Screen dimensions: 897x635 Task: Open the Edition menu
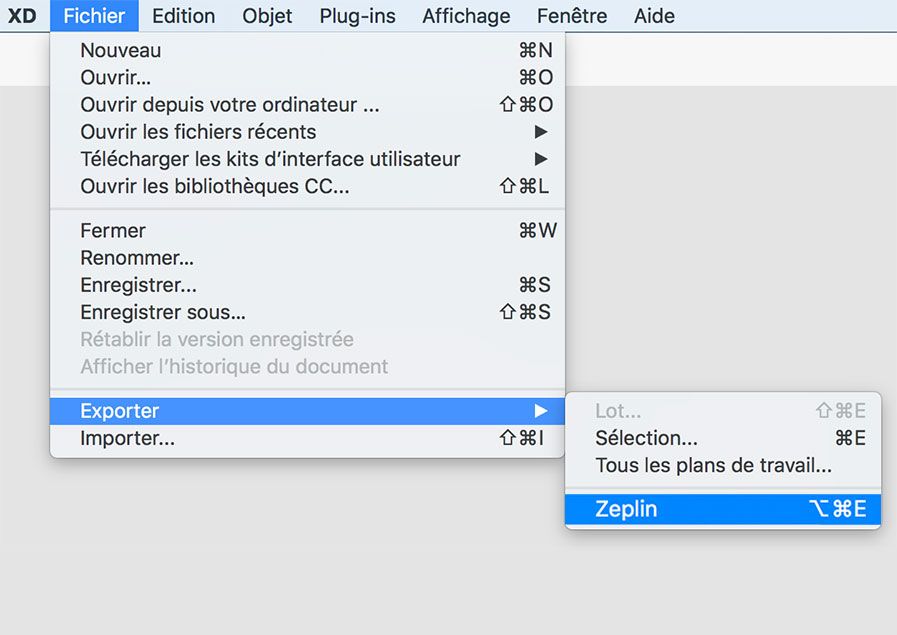183,15
